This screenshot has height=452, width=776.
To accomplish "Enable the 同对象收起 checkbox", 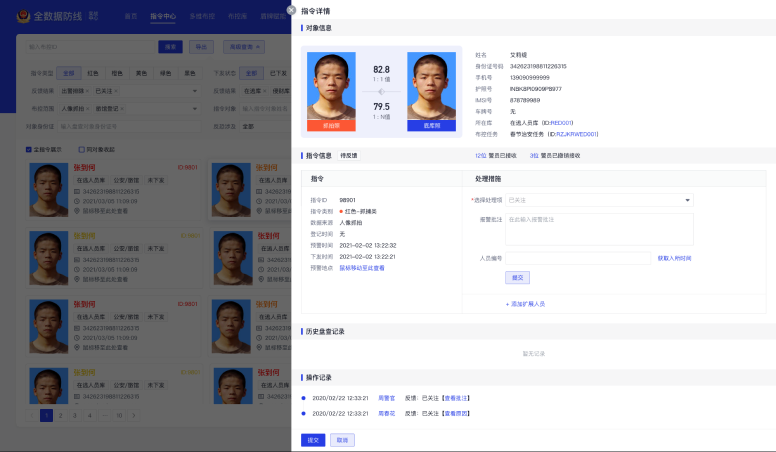I will pyautogui.click(x=82, y=150).
